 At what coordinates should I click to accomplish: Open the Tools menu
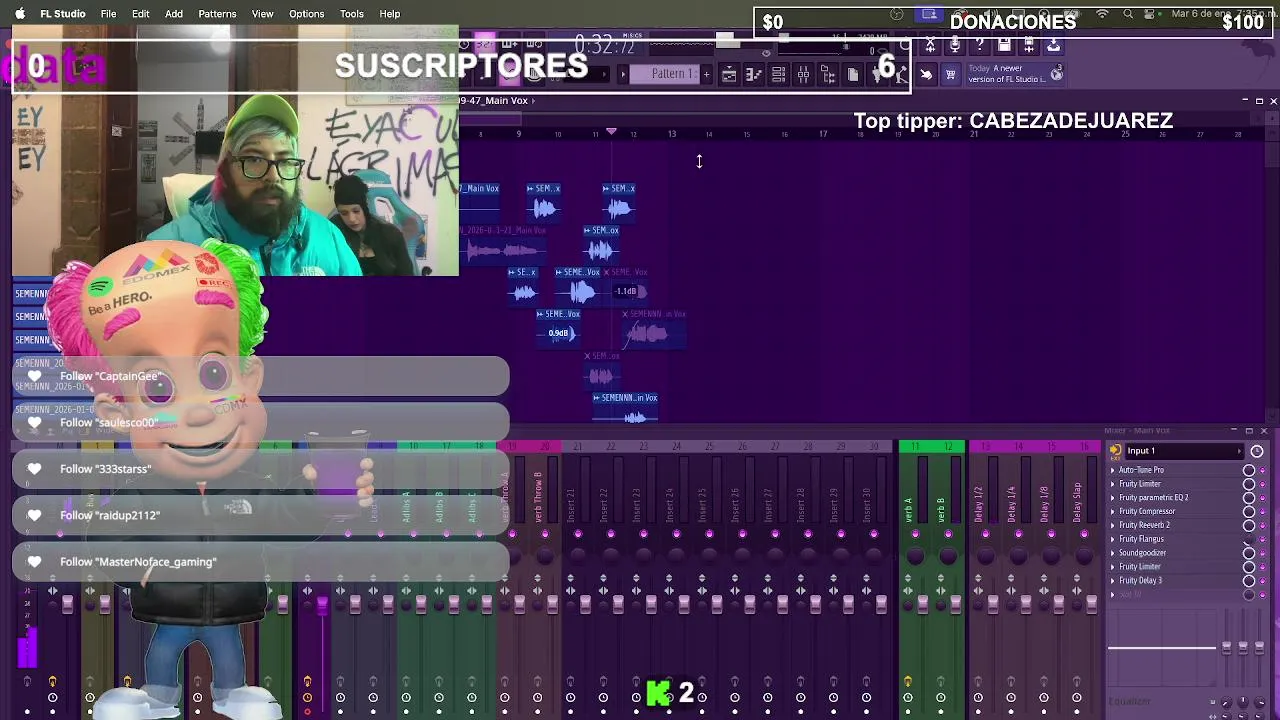[x=352, y=14]
